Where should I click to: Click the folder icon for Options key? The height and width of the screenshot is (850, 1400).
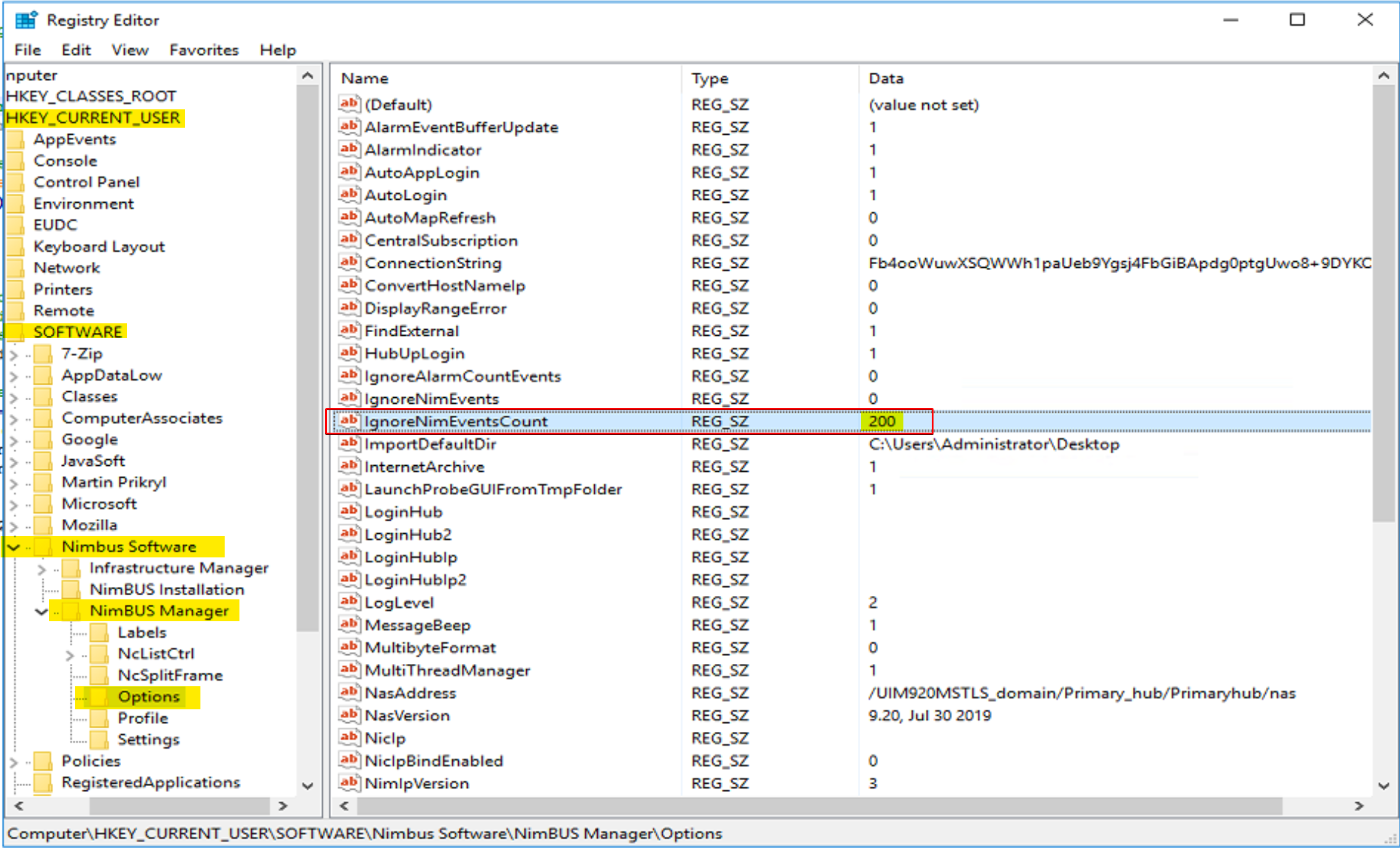tap(99, 697)
